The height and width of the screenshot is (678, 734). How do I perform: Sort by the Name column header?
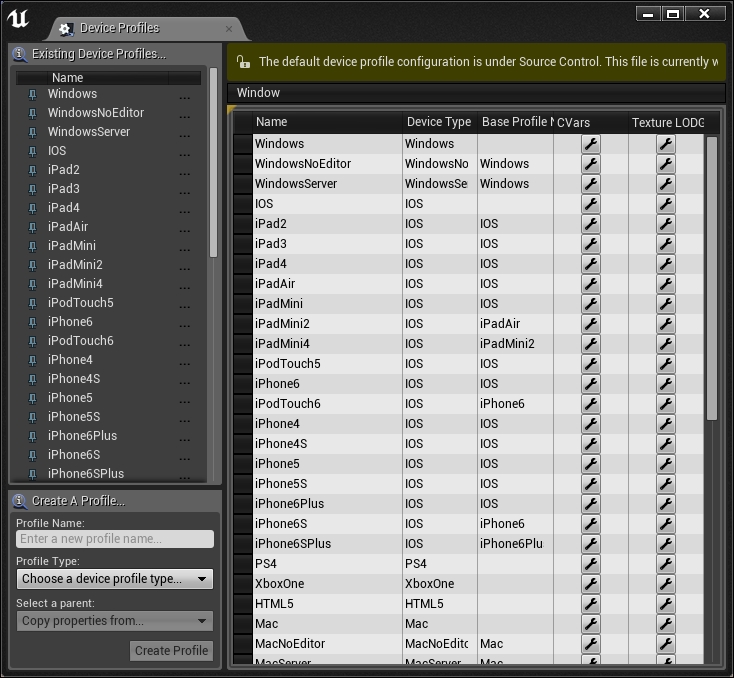[327, 122]
